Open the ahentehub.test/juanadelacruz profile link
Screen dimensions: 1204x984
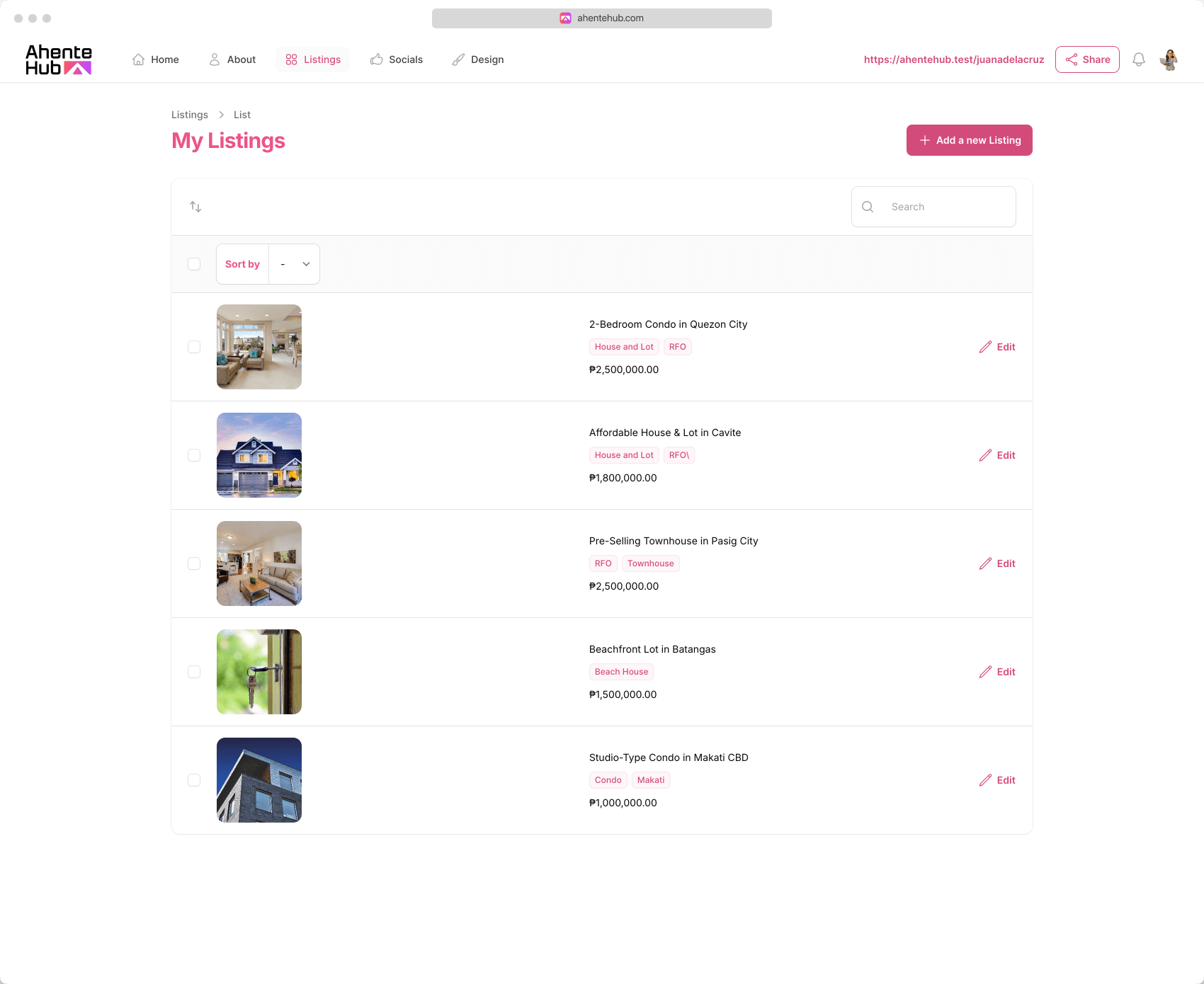pyautogui.click(x=953, y=59)
